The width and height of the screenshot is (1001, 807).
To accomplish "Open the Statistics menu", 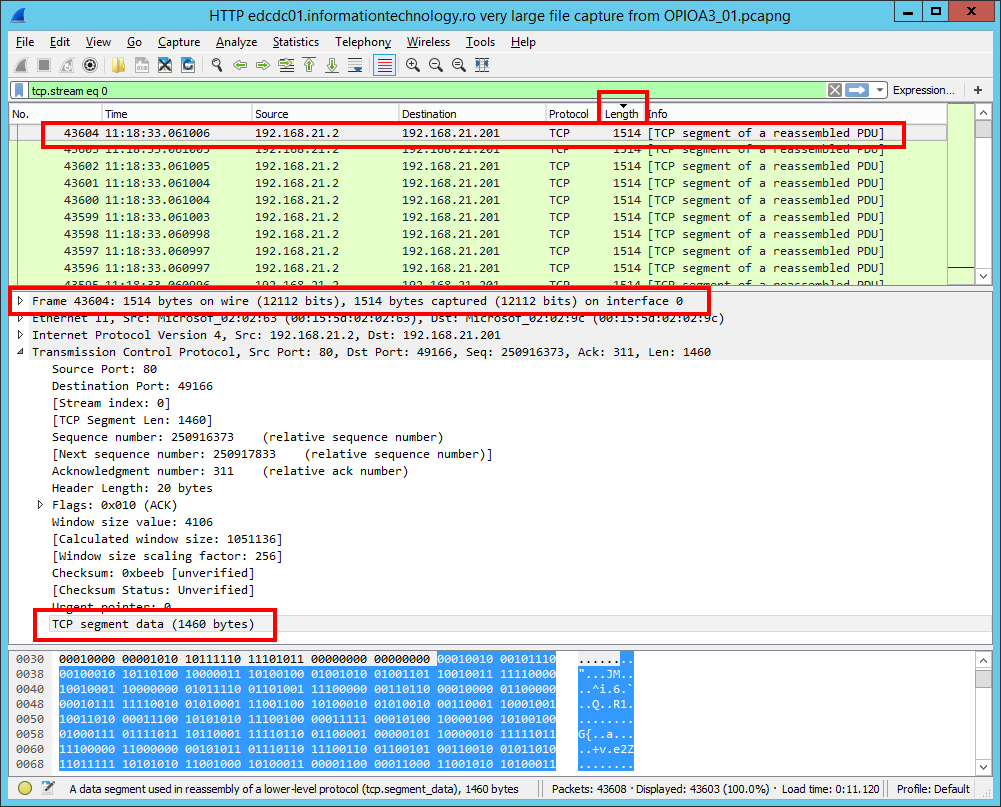I will point(296,42).
